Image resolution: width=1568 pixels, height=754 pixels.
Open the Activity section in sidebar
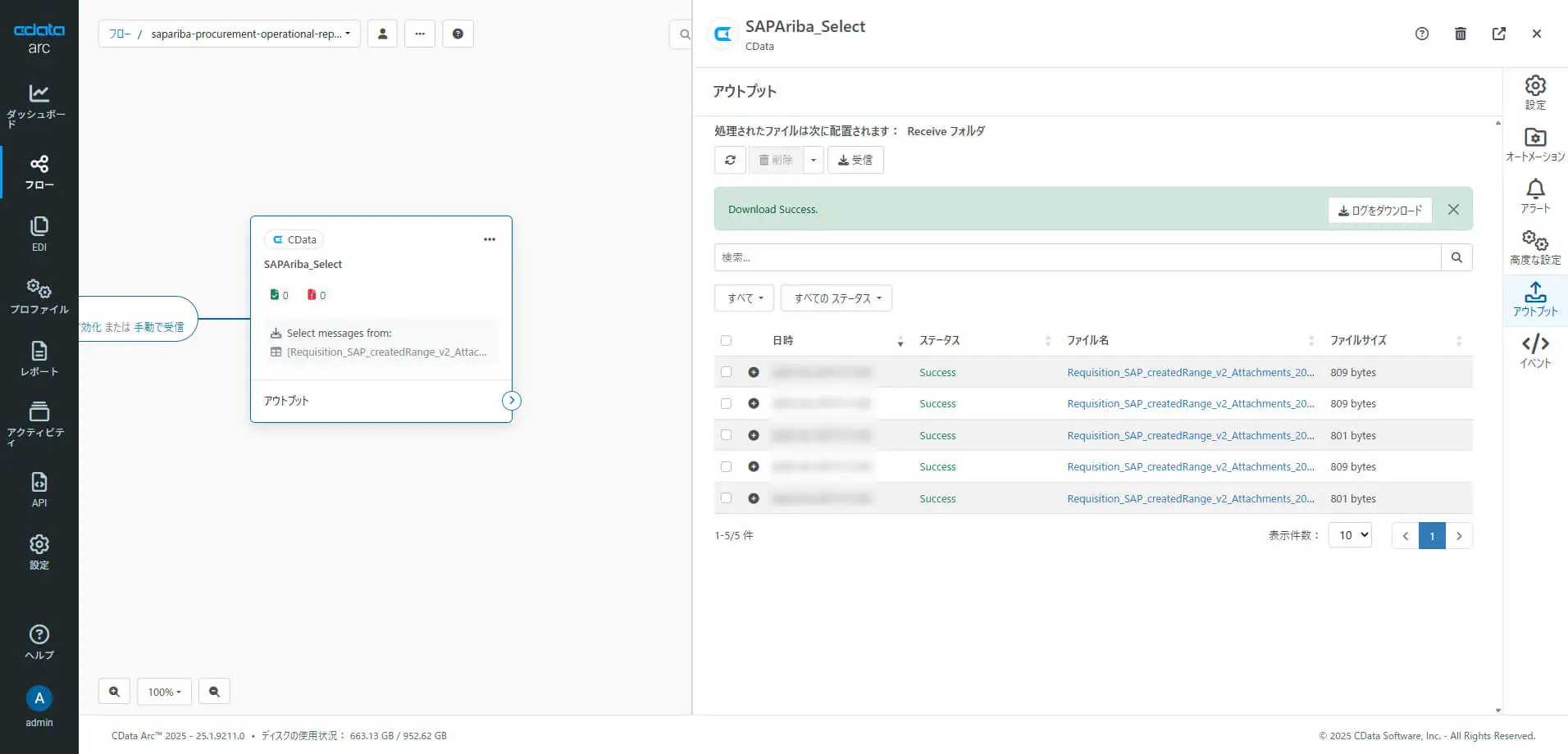click(x=39, y=423)
